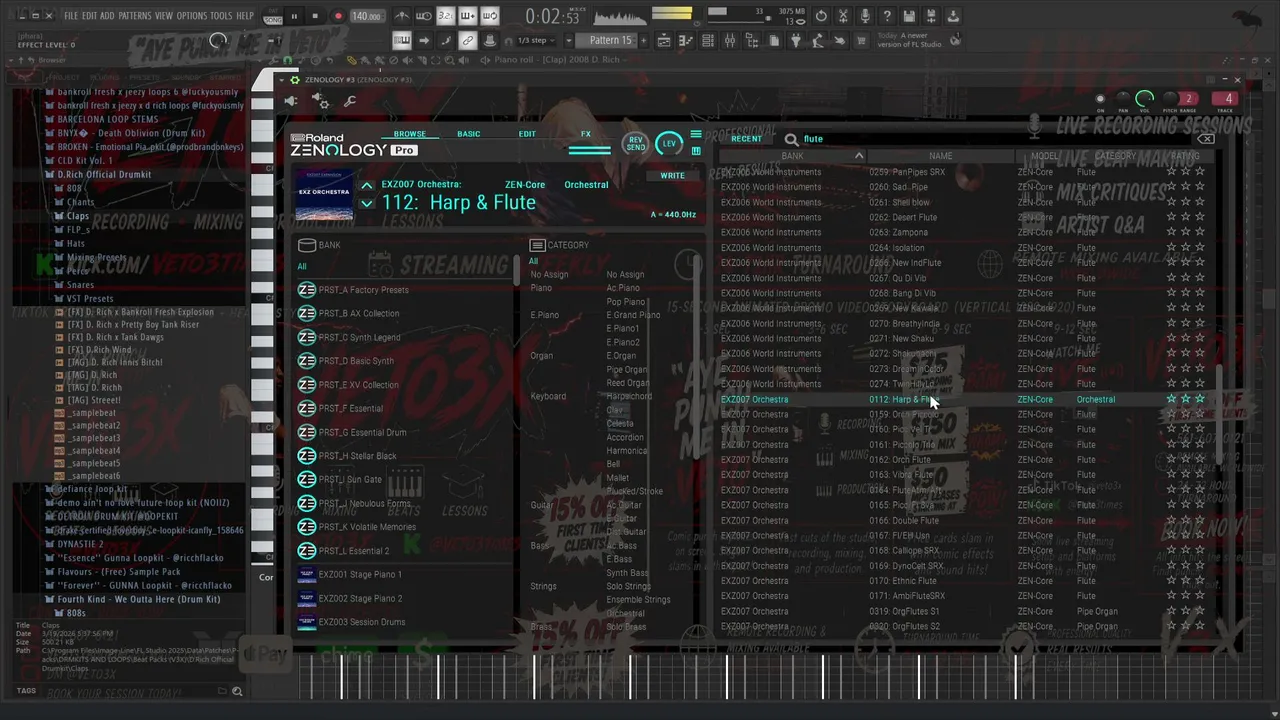
Task: Toggle the 3.2 countdown before recording
Action: pos(446,16)
